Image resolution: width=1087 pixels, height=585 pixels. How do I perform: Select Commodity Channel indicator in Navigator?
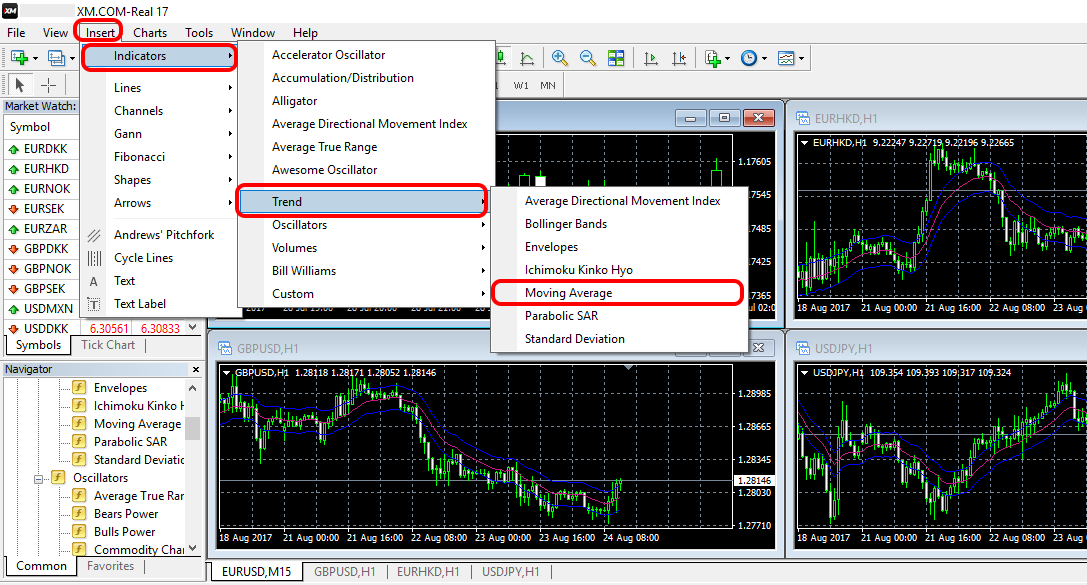pos(139,549)
